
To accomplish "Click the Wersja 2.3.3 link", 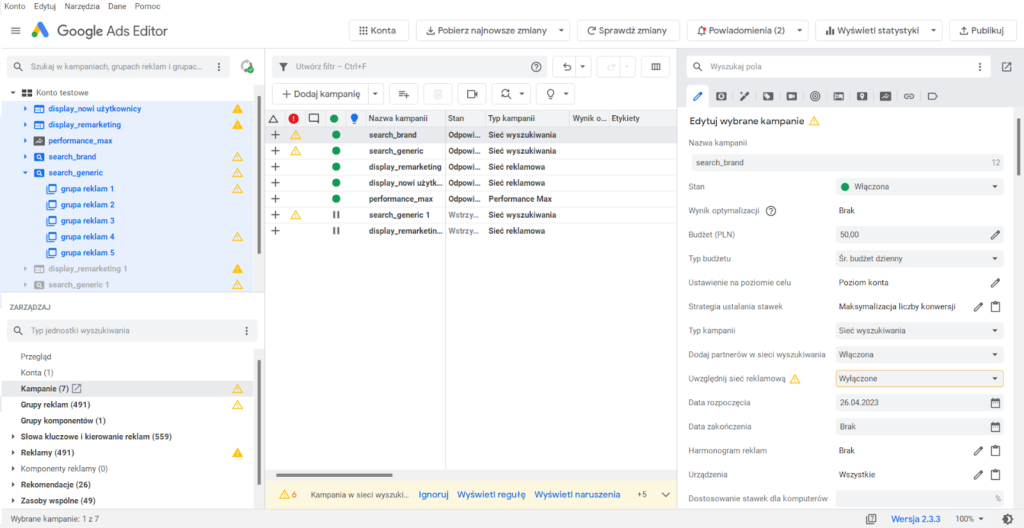I will pos(918,519).
